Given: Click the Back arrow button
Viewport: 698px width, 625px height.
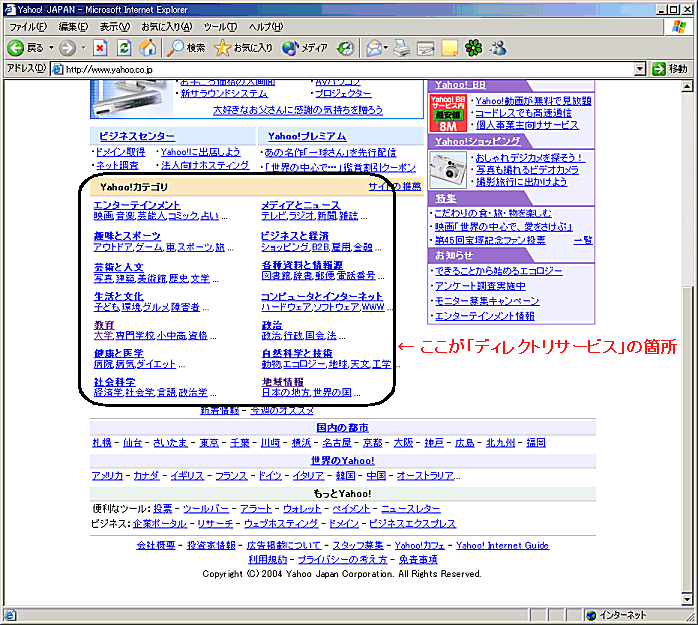Looking at the screenshot, I should (16, 48).
